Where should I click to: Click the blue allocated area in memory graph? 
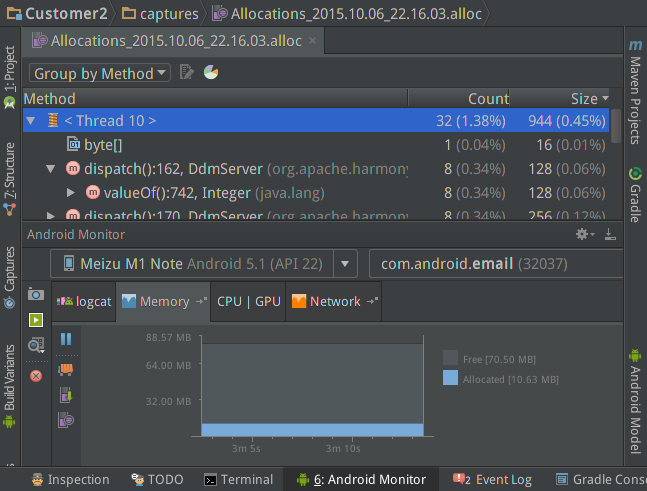click(x=312, y=430)
